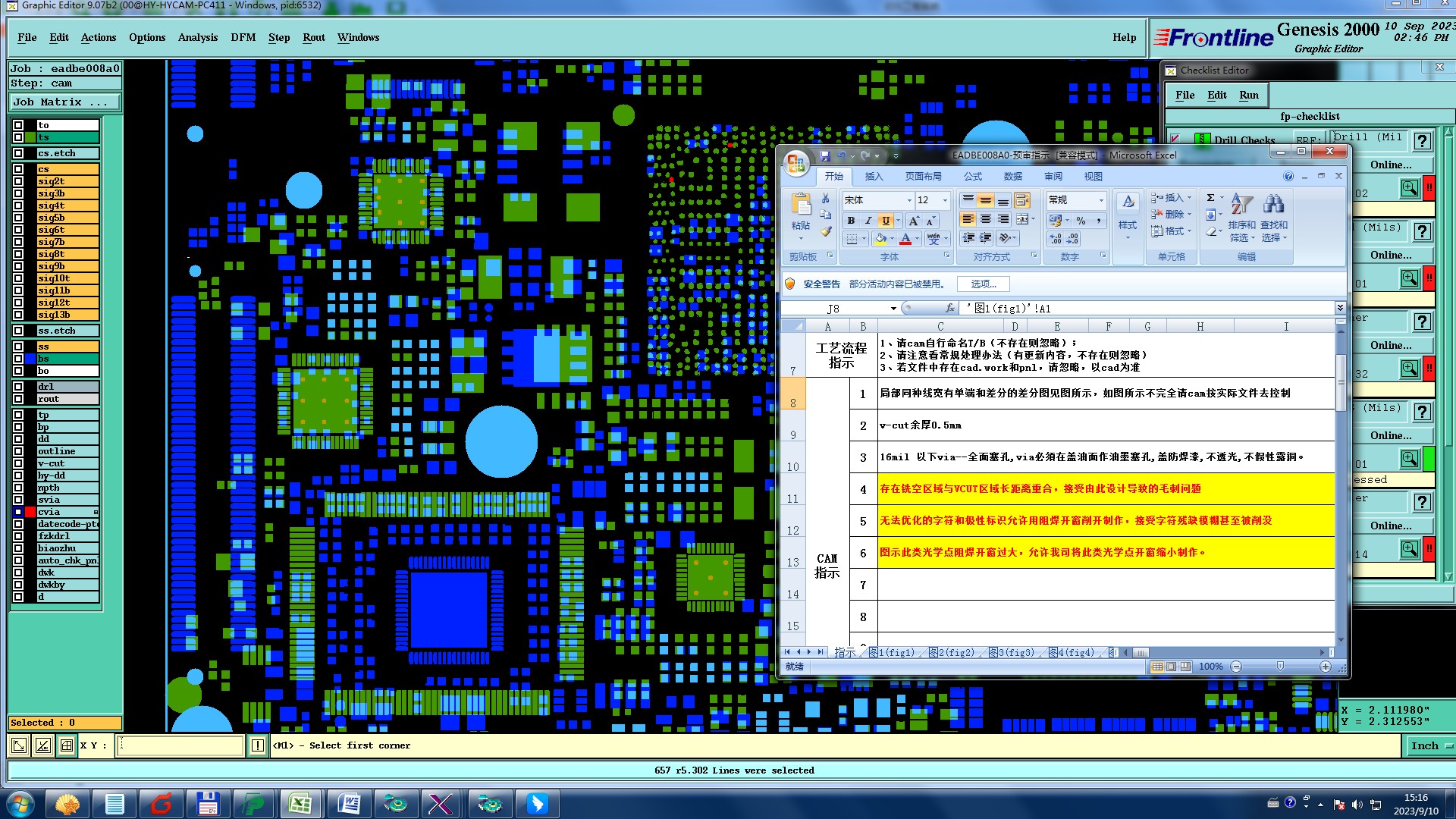Screen dimensions: 1456x819
Task: Toggle the checkbox for the sig2t layer
Action: tap(18, 181)
